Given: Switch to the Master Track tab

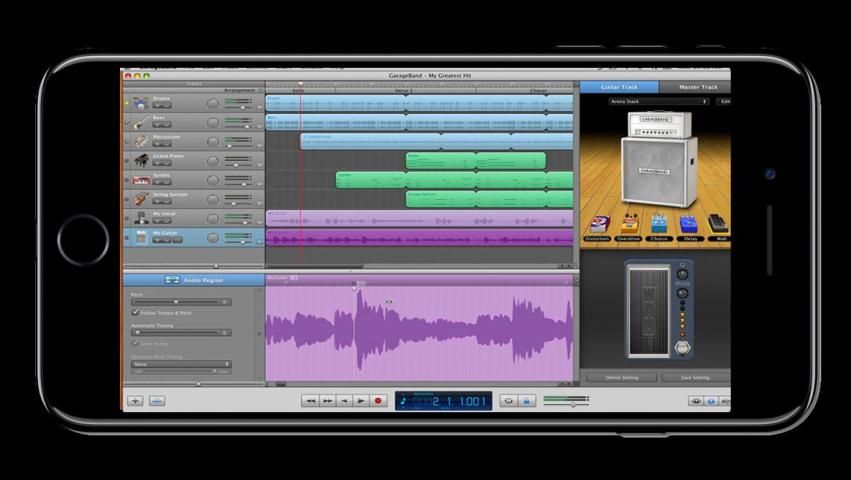Looking at the screenshot, I should (x=697, y=87).
